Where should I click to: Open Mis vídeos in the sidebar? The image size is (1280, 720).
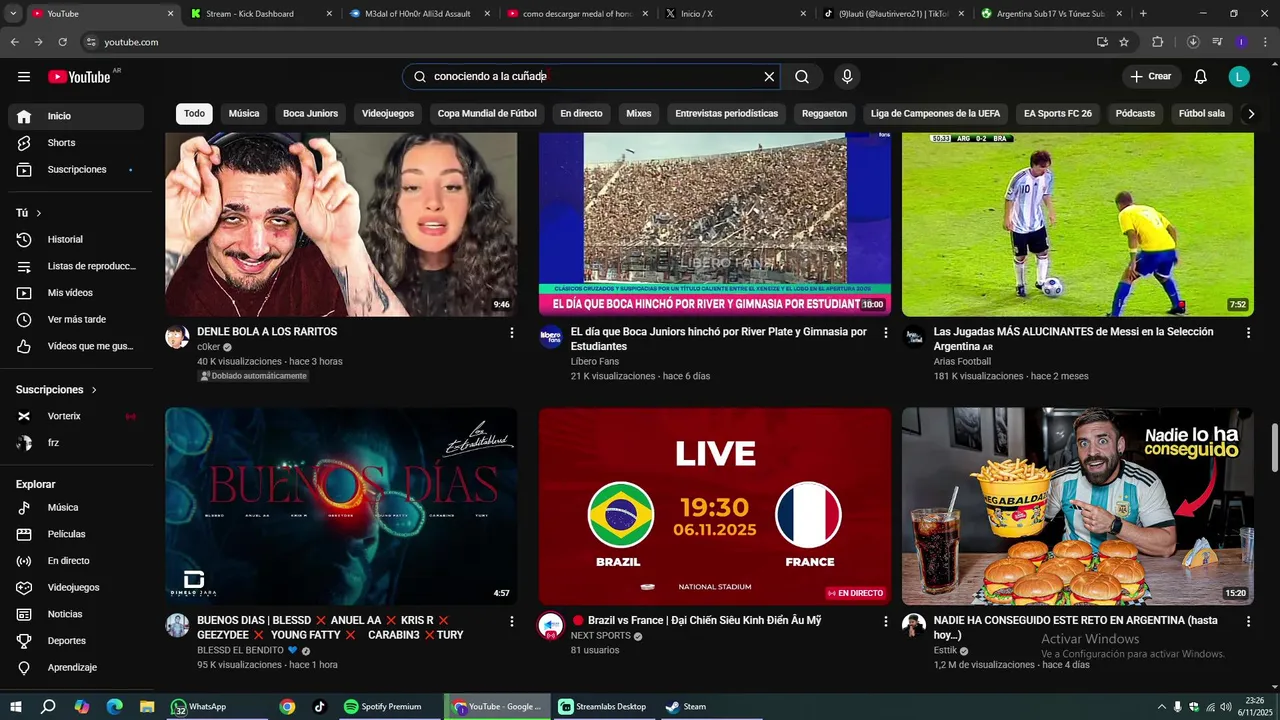coord(76,293)
